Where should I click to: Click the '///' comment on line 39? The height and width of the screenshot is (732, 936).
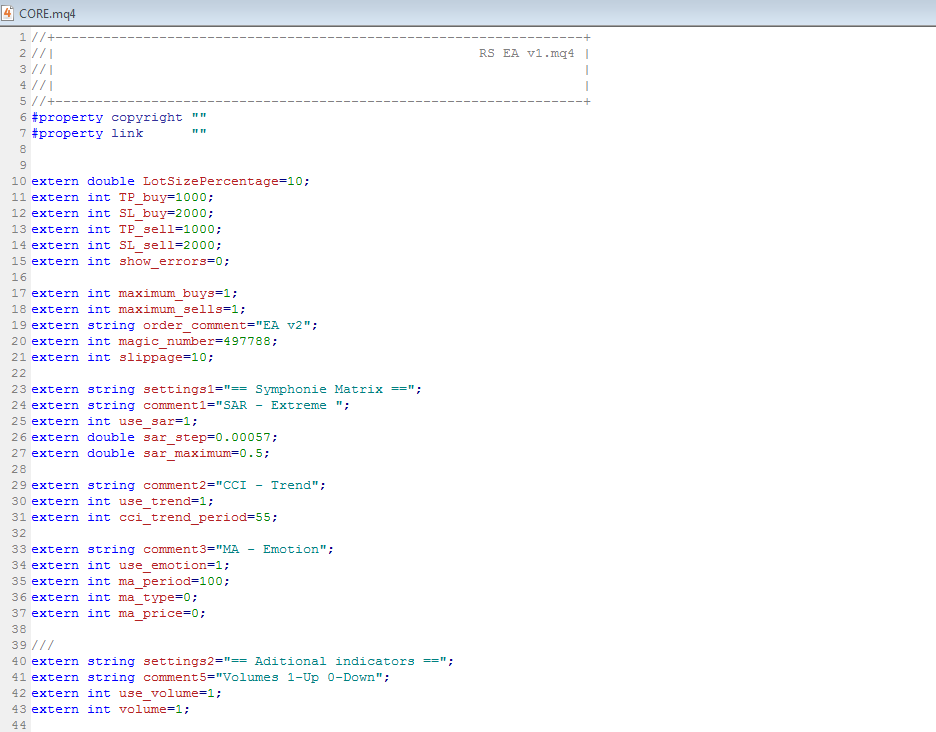click(43, 645)
